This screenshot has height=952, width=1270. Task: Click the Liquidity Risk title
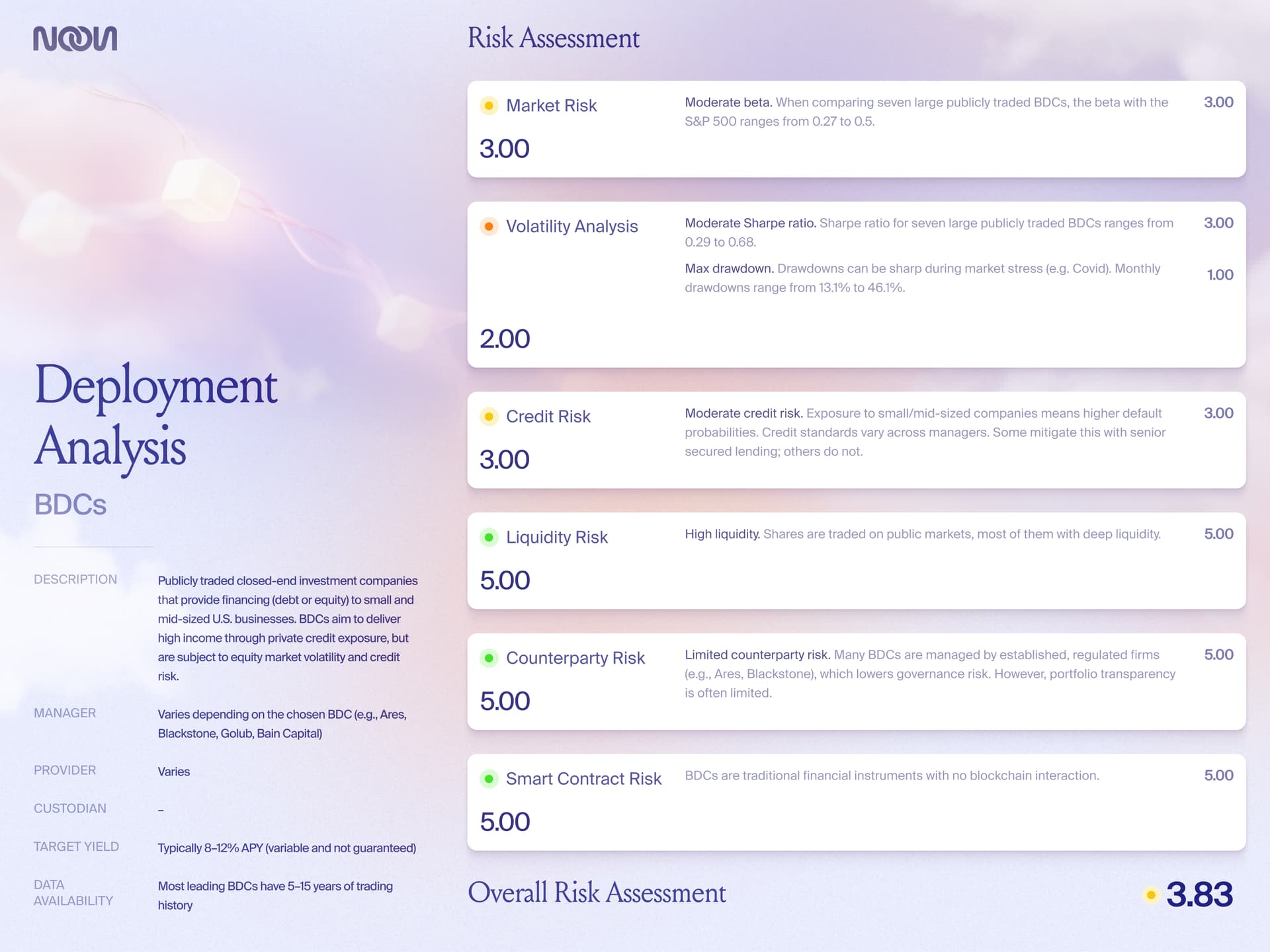click(x=556, y=537)
